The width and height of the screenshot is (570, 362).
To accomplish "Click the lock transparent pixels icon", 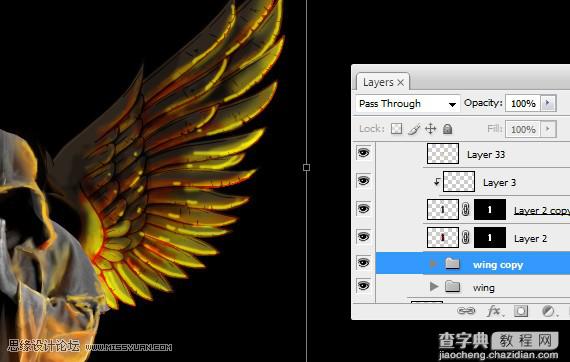I will point(396,129).
